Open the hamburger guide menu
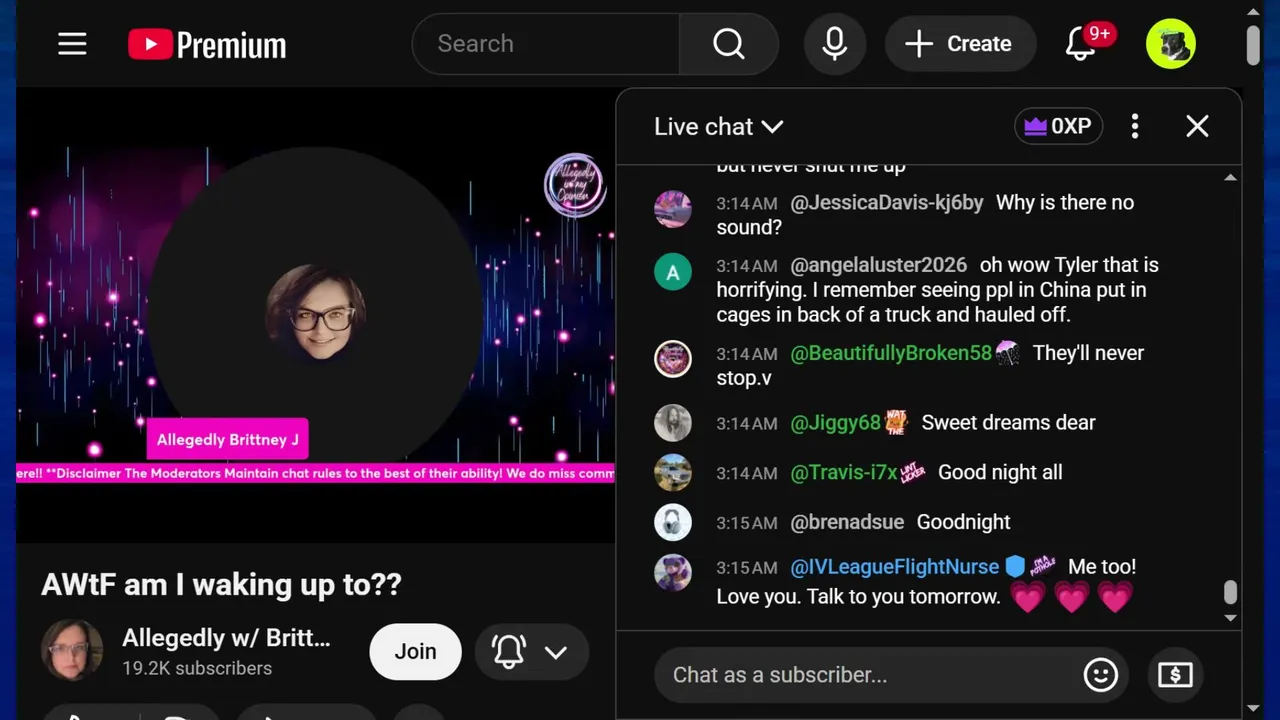This screenshot has height=720, width=1280. tap(72, 44)
